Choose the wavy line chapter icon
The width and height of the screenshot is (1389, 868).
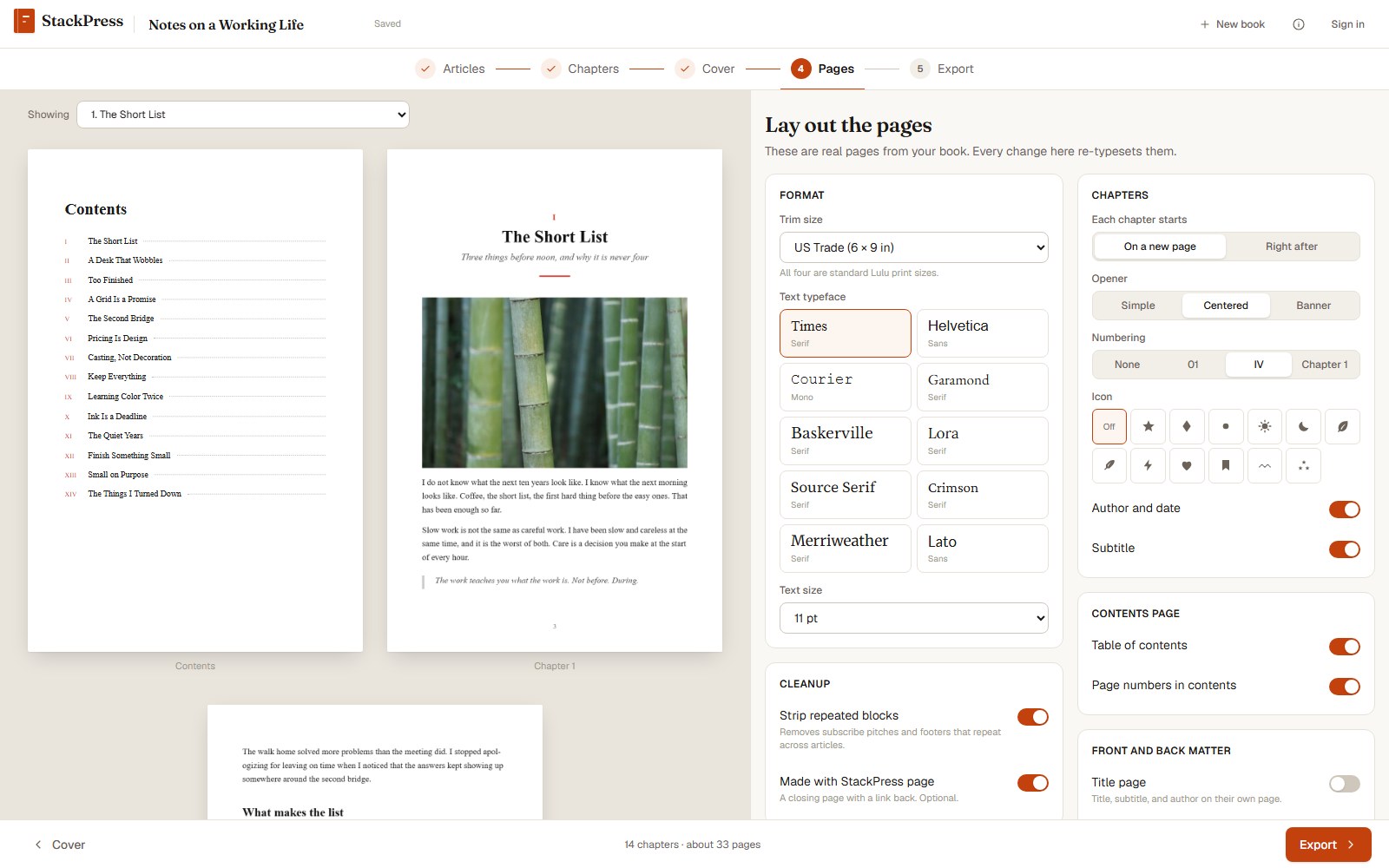coord(1265,465)
